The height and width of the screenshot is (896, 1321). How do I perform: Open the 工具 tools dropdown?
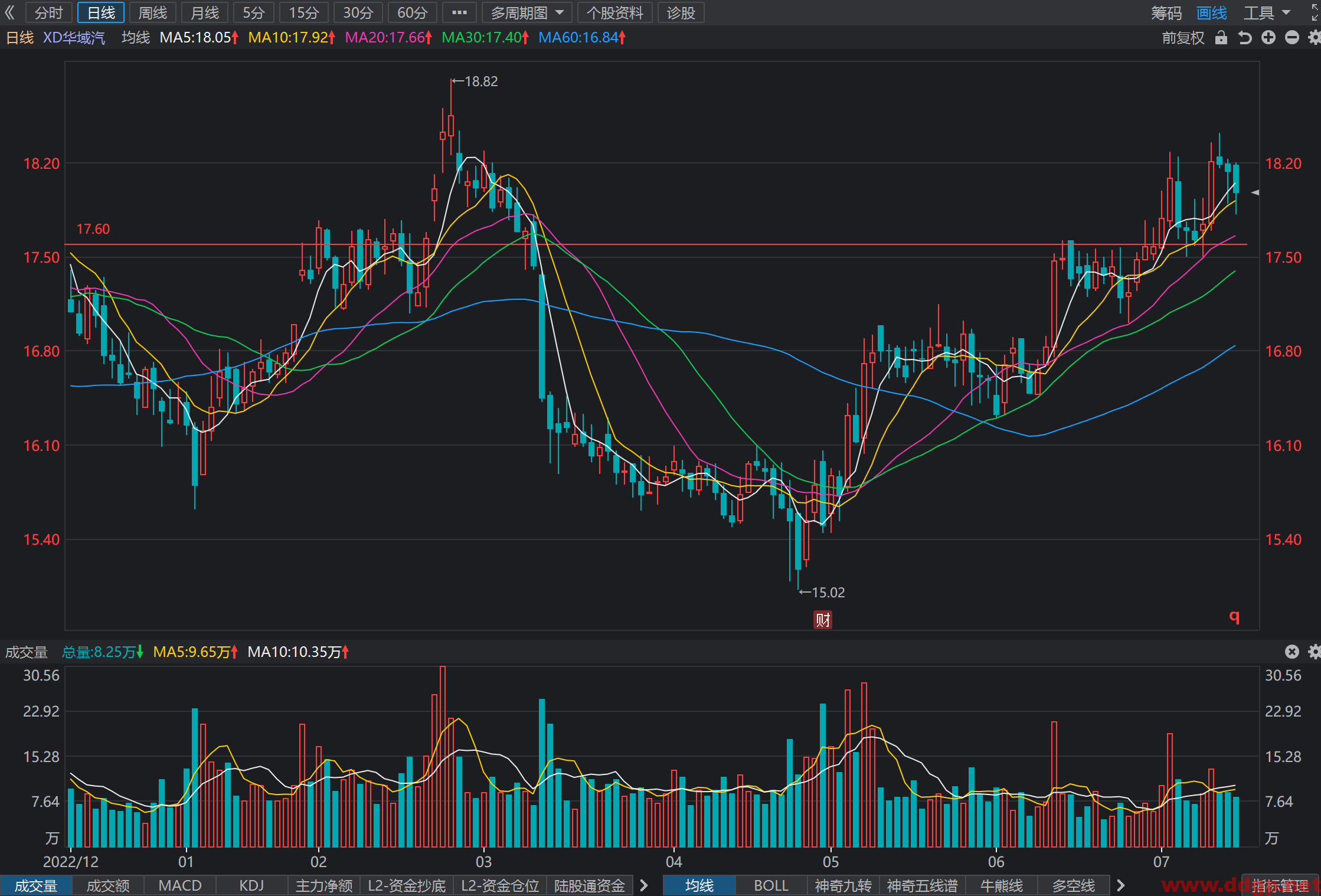click(1267, 13)
